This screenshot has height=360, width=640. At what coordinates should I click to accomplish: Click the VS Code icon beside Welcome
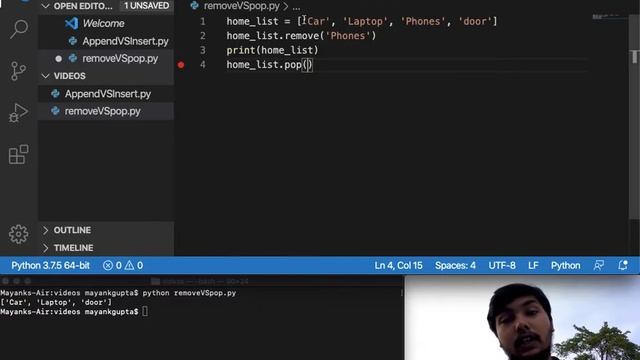coord(71,23)
